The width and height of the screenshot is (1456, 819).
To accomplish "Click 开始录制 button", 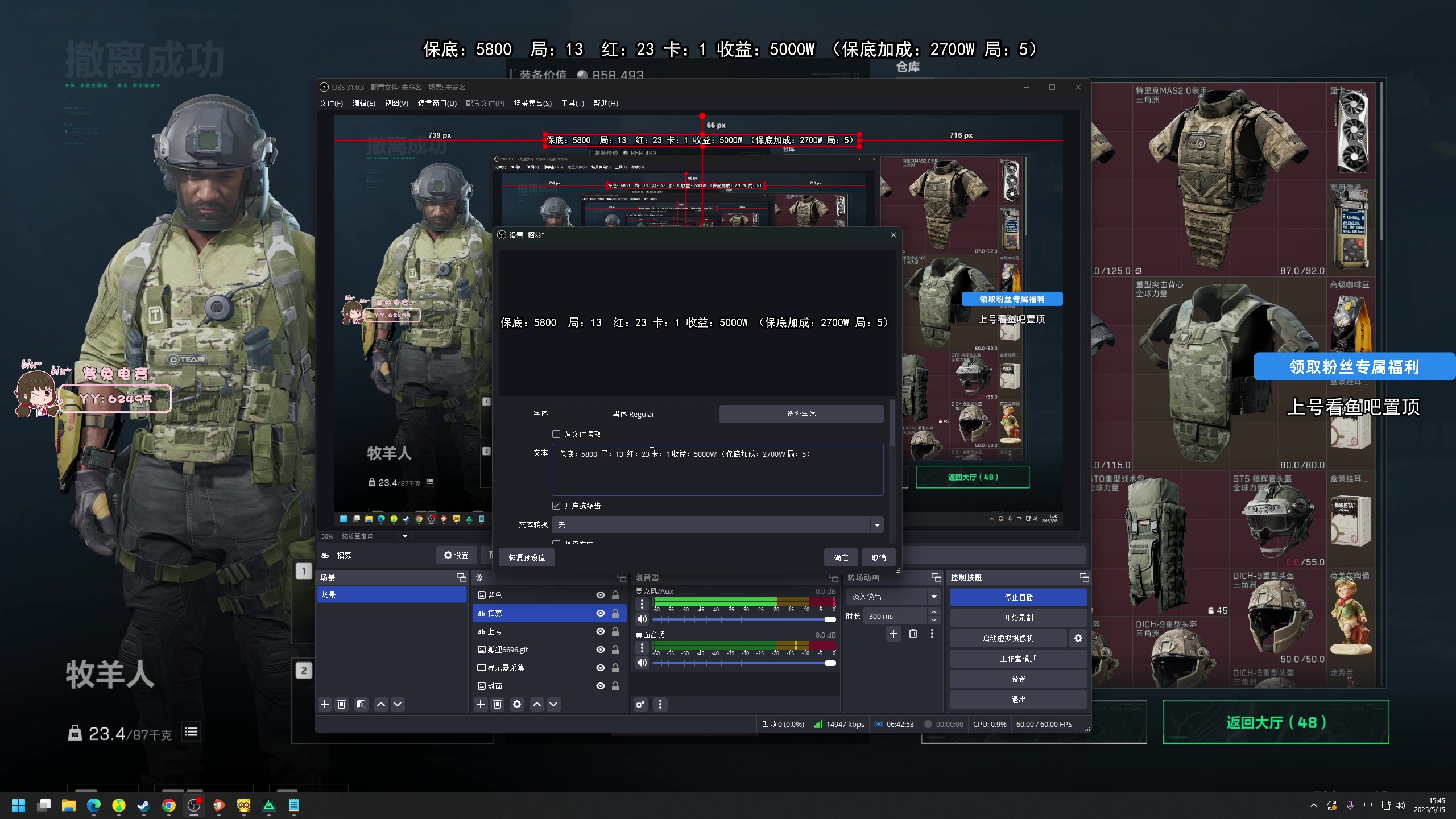I will 1018,618.
